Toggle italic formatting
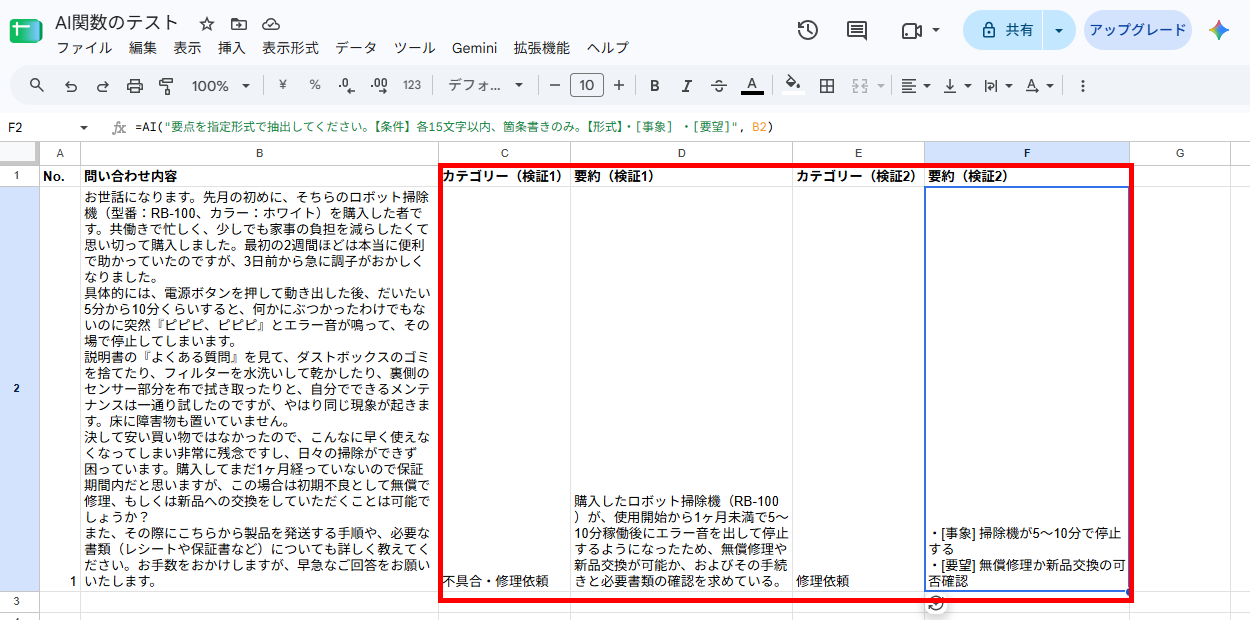Viewport: 1250px width, 620px height. coord(686,86)
